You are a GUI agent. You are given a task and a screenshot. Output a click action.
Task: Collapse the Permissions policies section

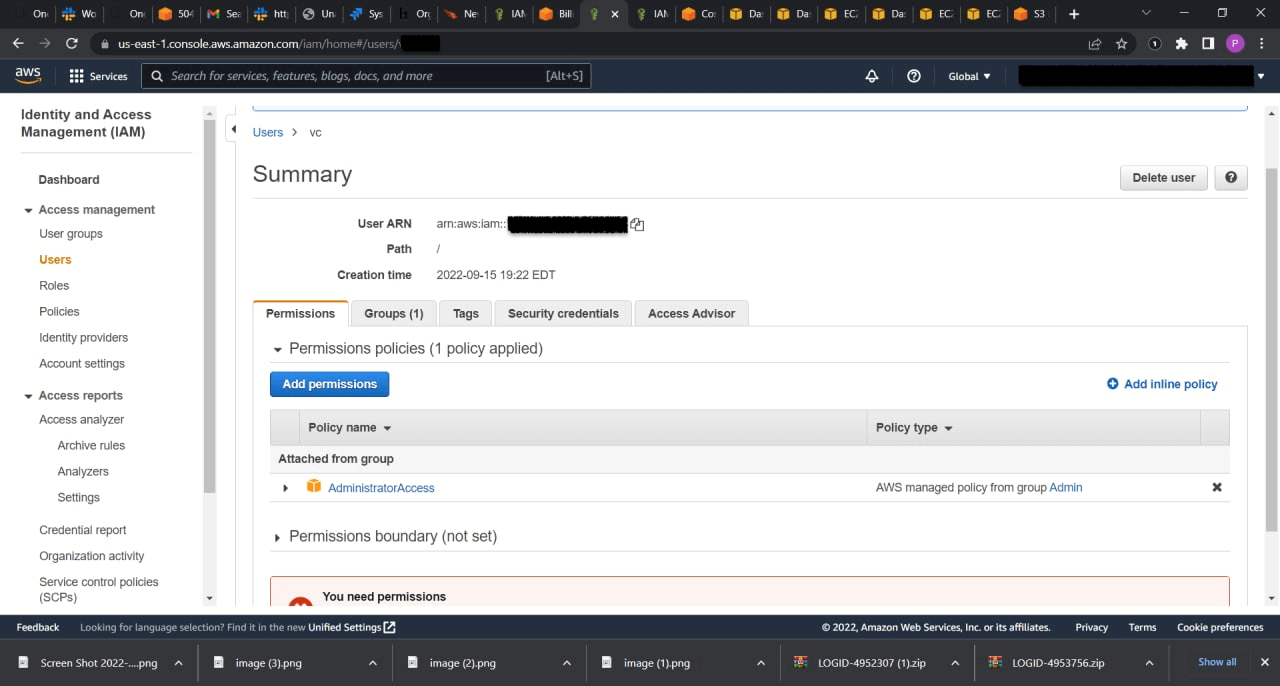coord(278,350)
